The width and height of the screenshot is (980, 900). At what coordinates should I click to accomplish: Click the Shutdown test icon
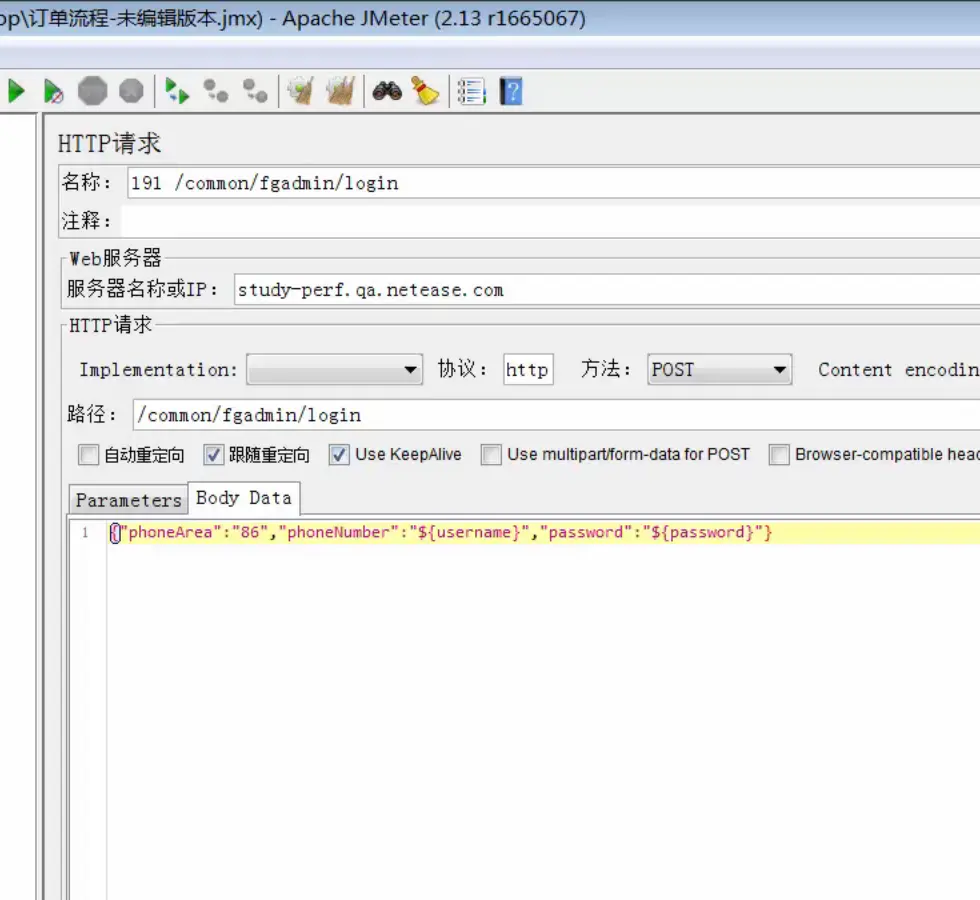[131, 91]
